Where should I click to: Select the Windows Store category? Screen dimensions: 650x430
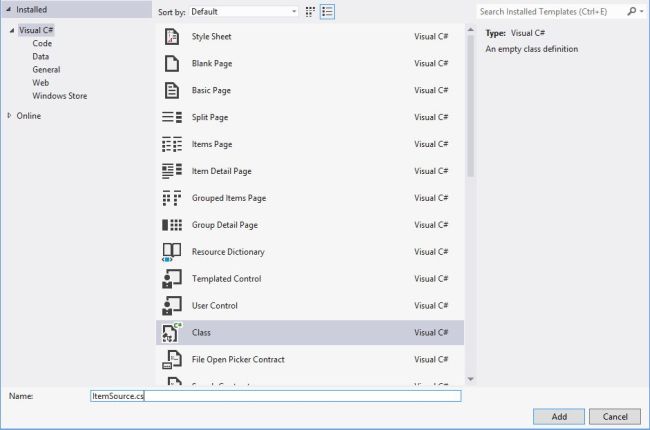pyautogui.click(x=60, y=96)
